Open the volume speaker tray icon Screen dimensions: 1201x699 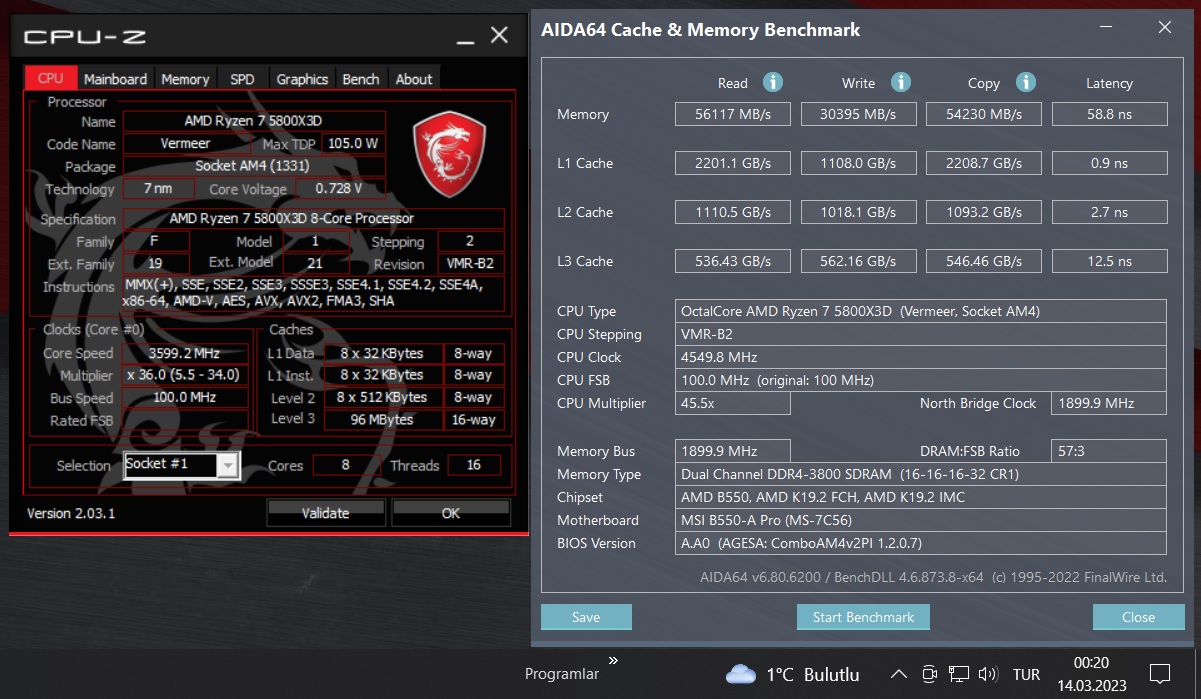988,674
